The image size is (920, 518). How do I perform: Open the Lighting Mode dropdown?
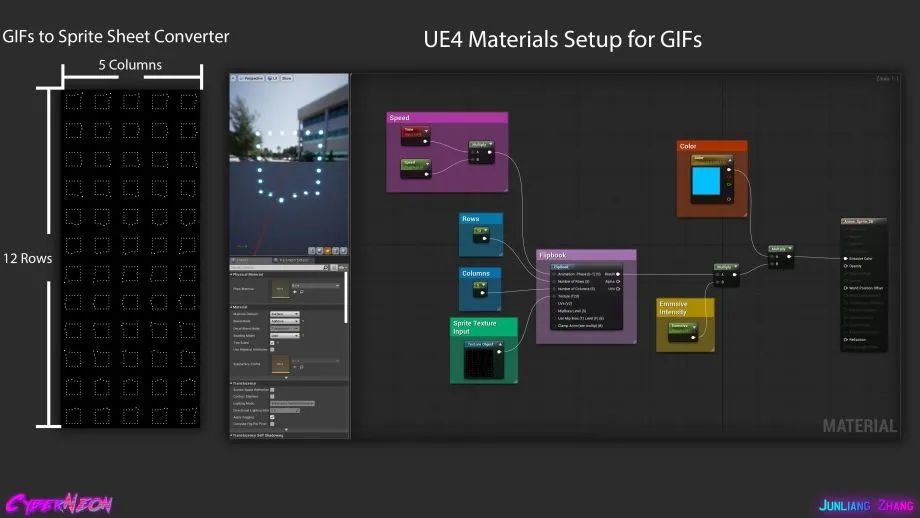pyautogui.click(x=292, y=404)
